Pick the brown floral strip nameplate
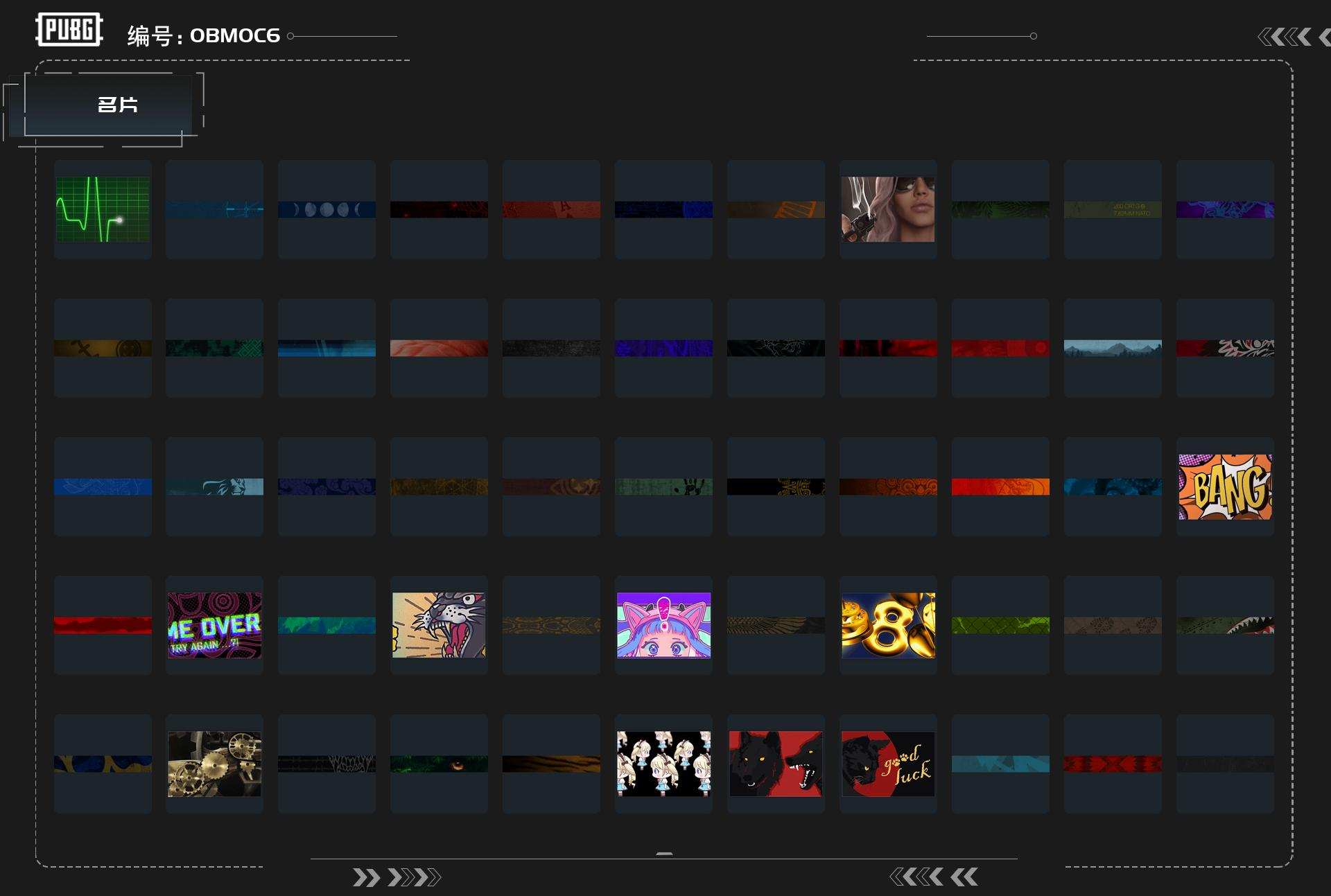 click(x=1113, y=625)
